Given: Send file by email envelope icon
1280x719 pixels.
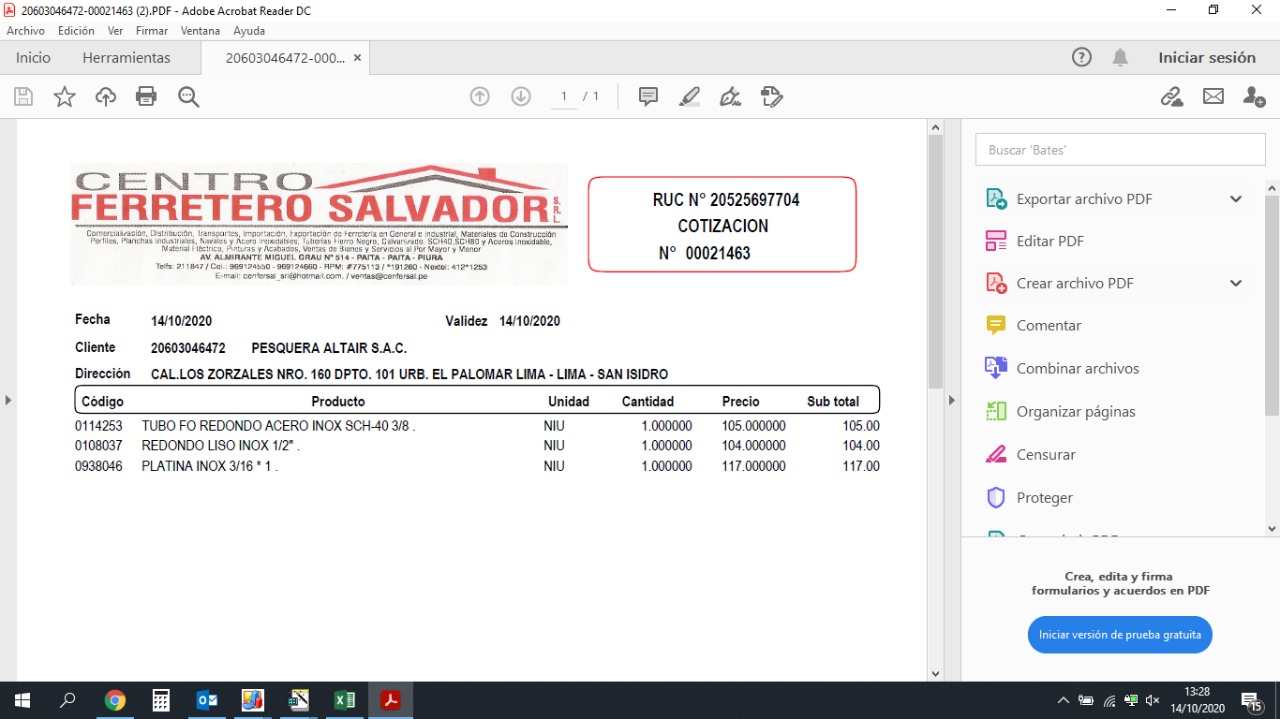Looking at the screenshot, I should click(1213, 97).
